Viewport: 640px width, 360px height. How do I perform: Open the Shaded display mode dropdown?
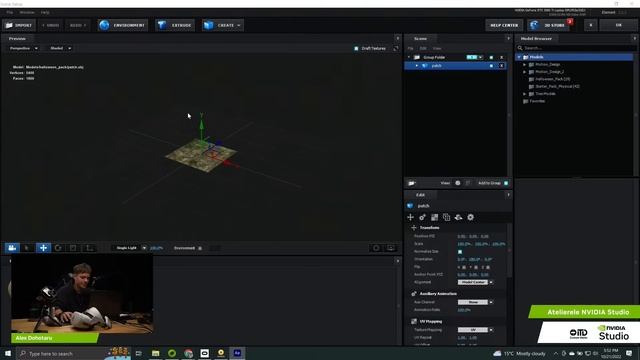60,48
